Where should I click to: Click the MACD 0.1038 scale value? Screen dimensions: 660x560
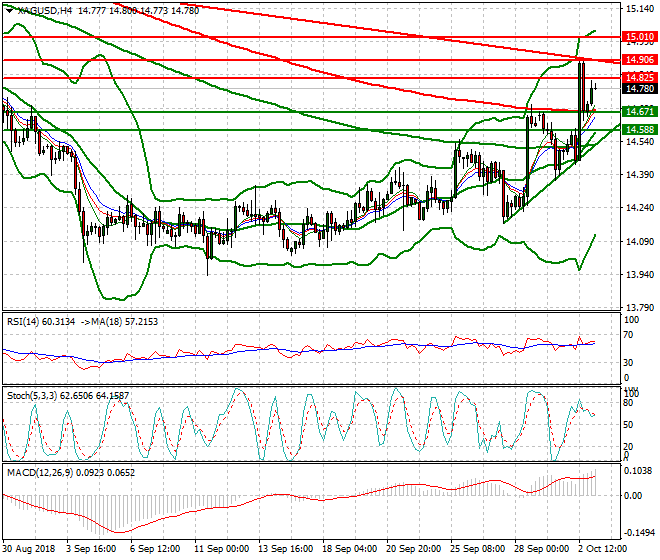click(x=639, y=471)
